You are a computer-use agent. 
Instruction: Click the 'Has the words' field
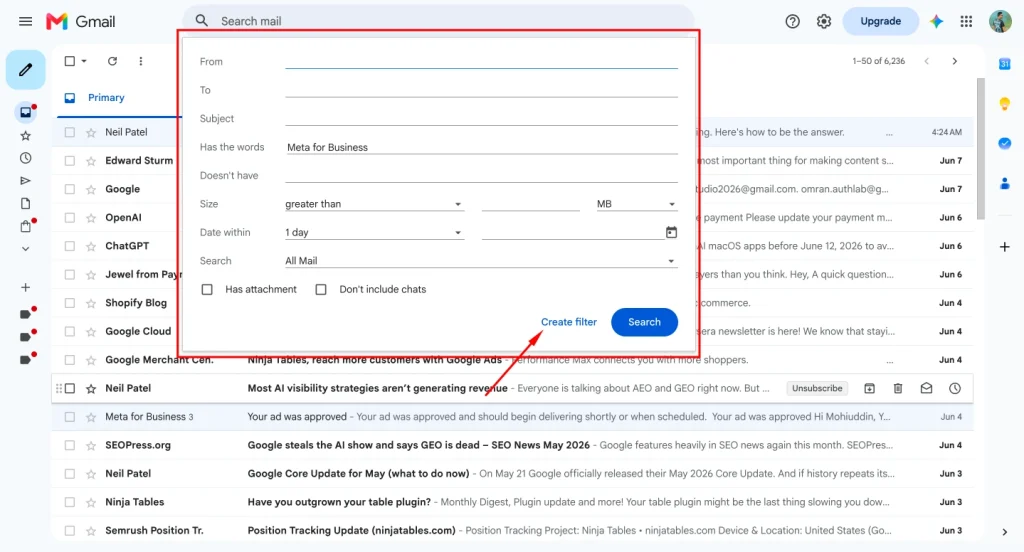481,147
